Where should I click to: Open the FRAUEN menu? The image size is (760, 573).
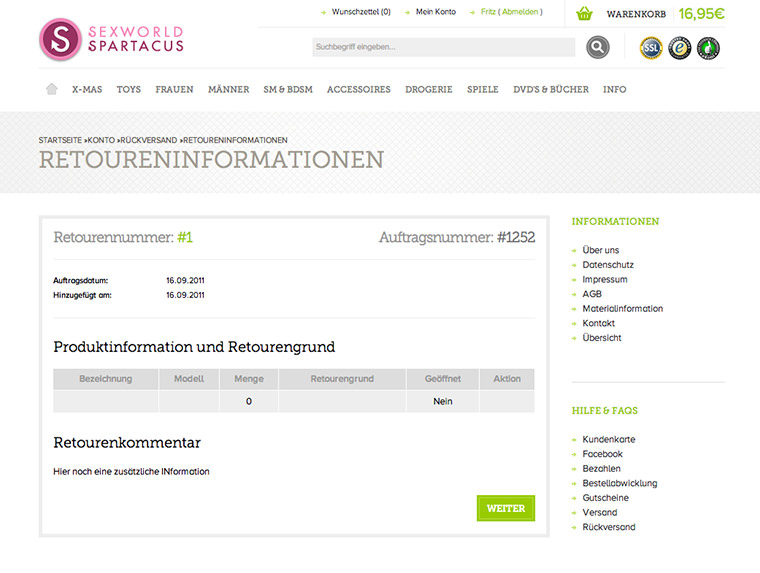(x=174, y=89)
